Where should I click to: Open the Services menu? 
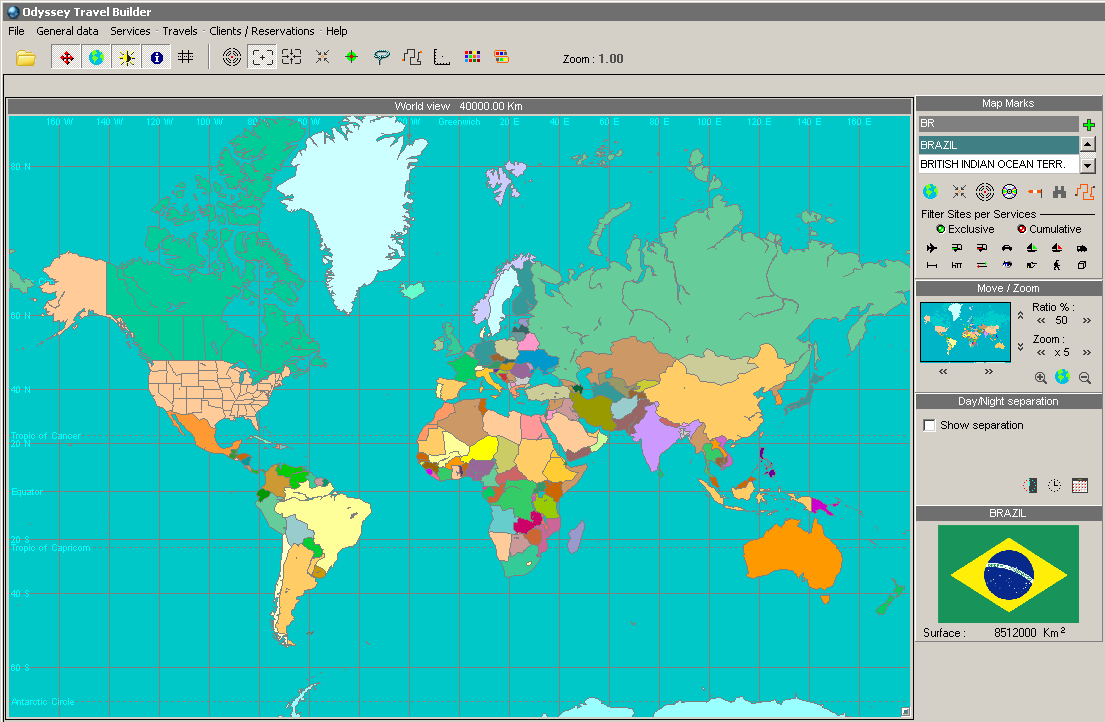[x=130, y=31]
